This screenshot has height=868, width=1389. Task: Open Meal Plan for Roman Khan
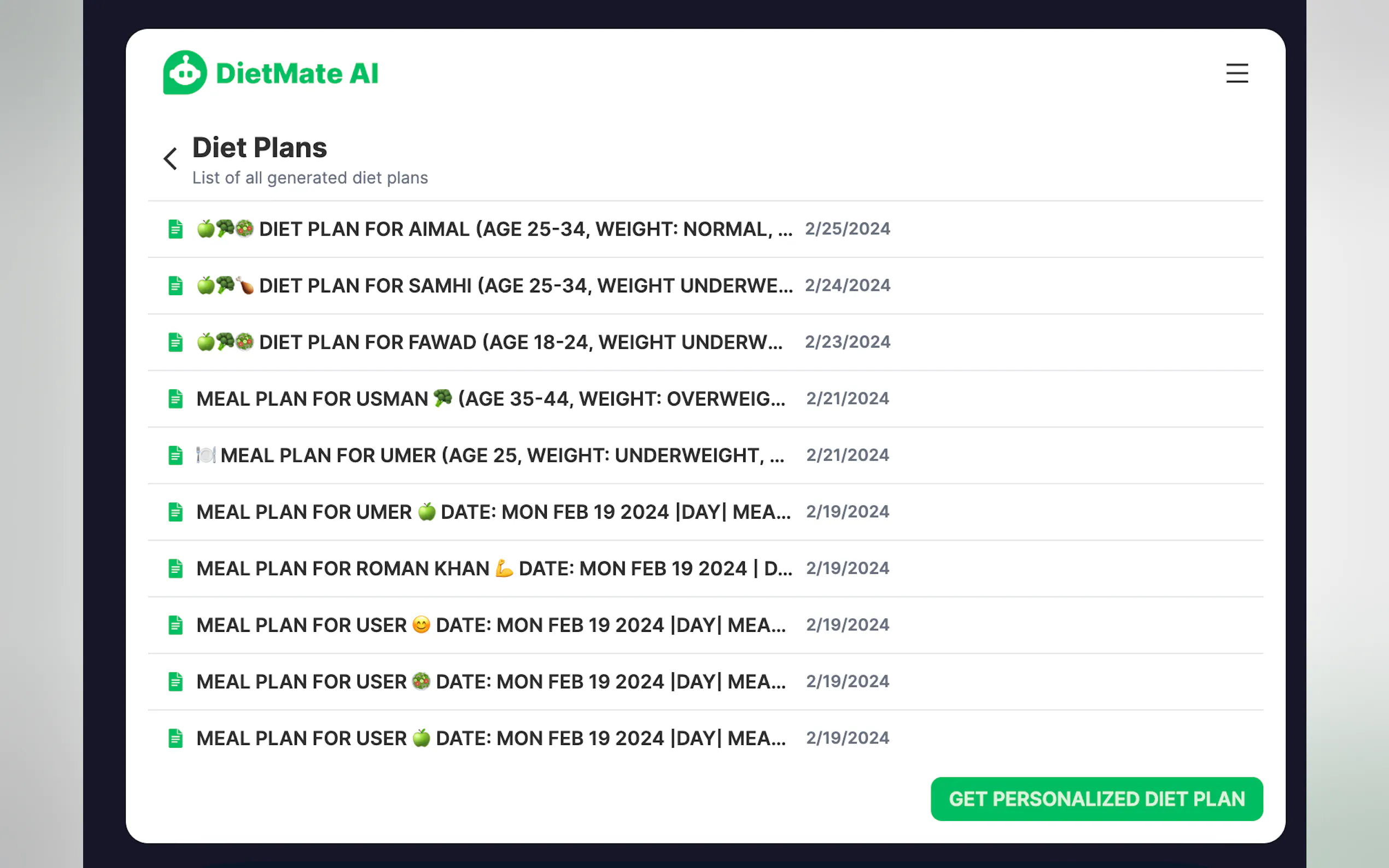(494, 568)
